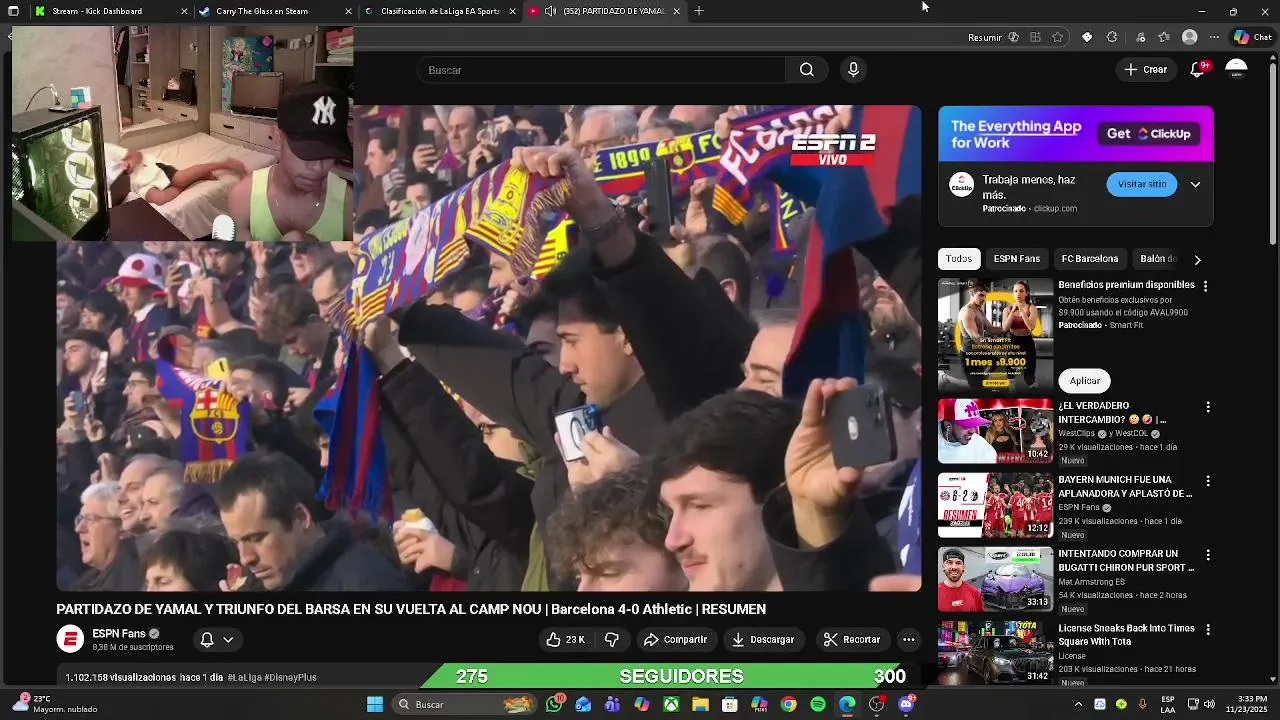1280x720 pixels.
Task: Click the YouTube search magnifier button
Action: tap(806, 70)
